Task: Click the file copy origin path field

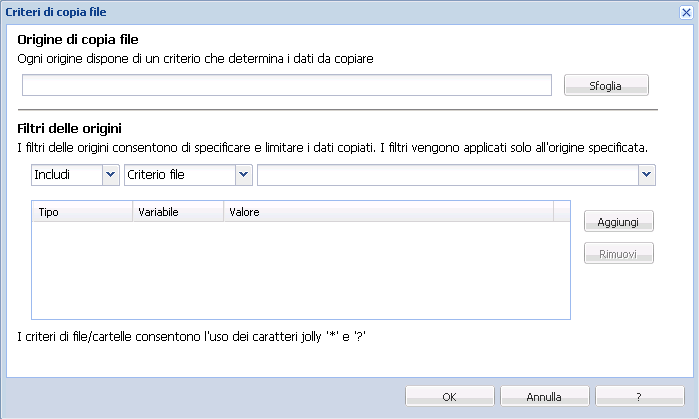Action: (x=287, y=85)
